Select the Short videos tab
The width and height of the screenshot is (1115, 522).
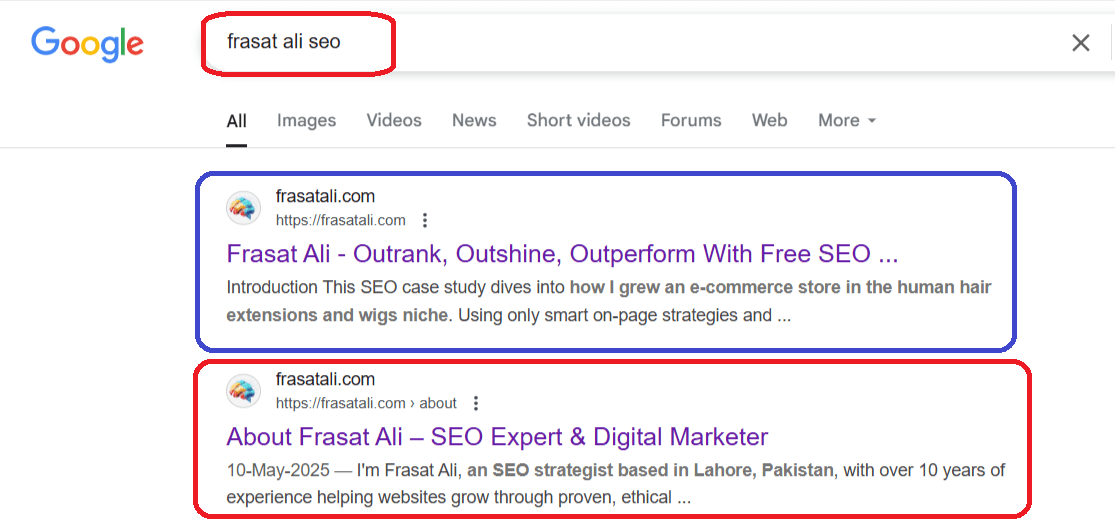pyautogui.click(x=578, y=121)
